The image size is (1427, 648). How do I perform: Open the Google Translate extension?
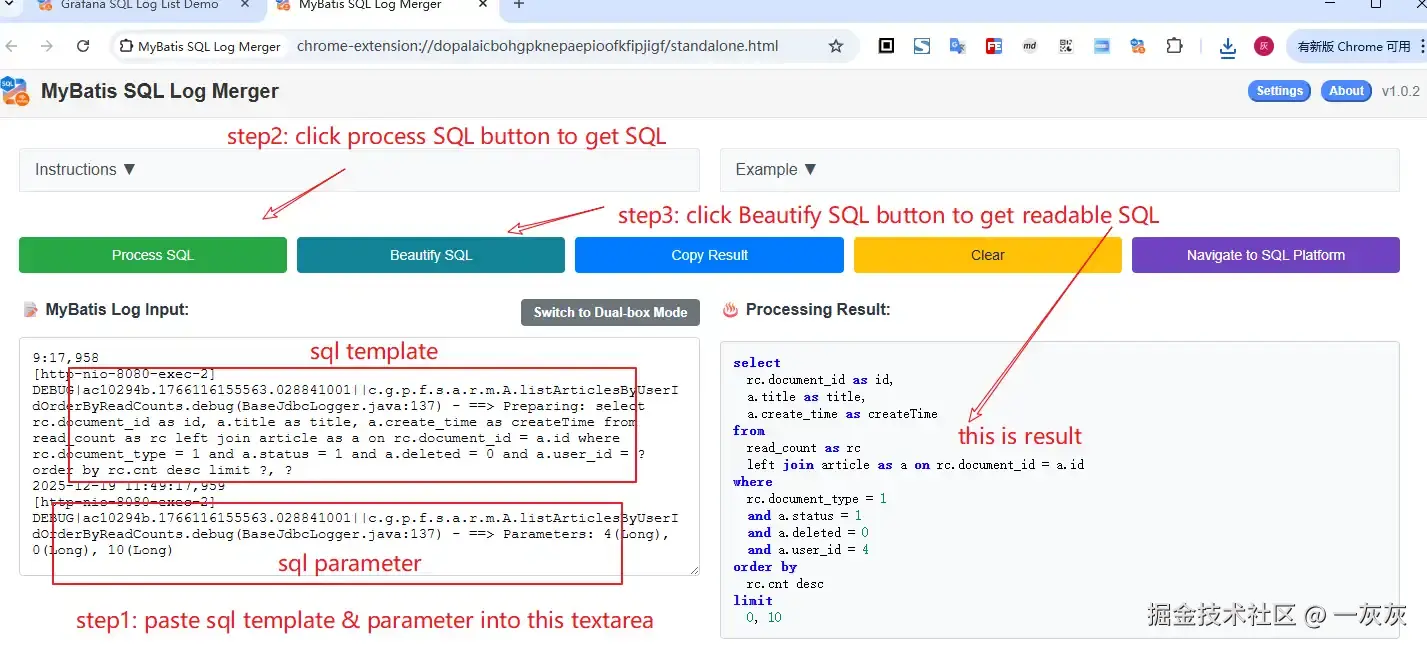[x=958, y=46]
